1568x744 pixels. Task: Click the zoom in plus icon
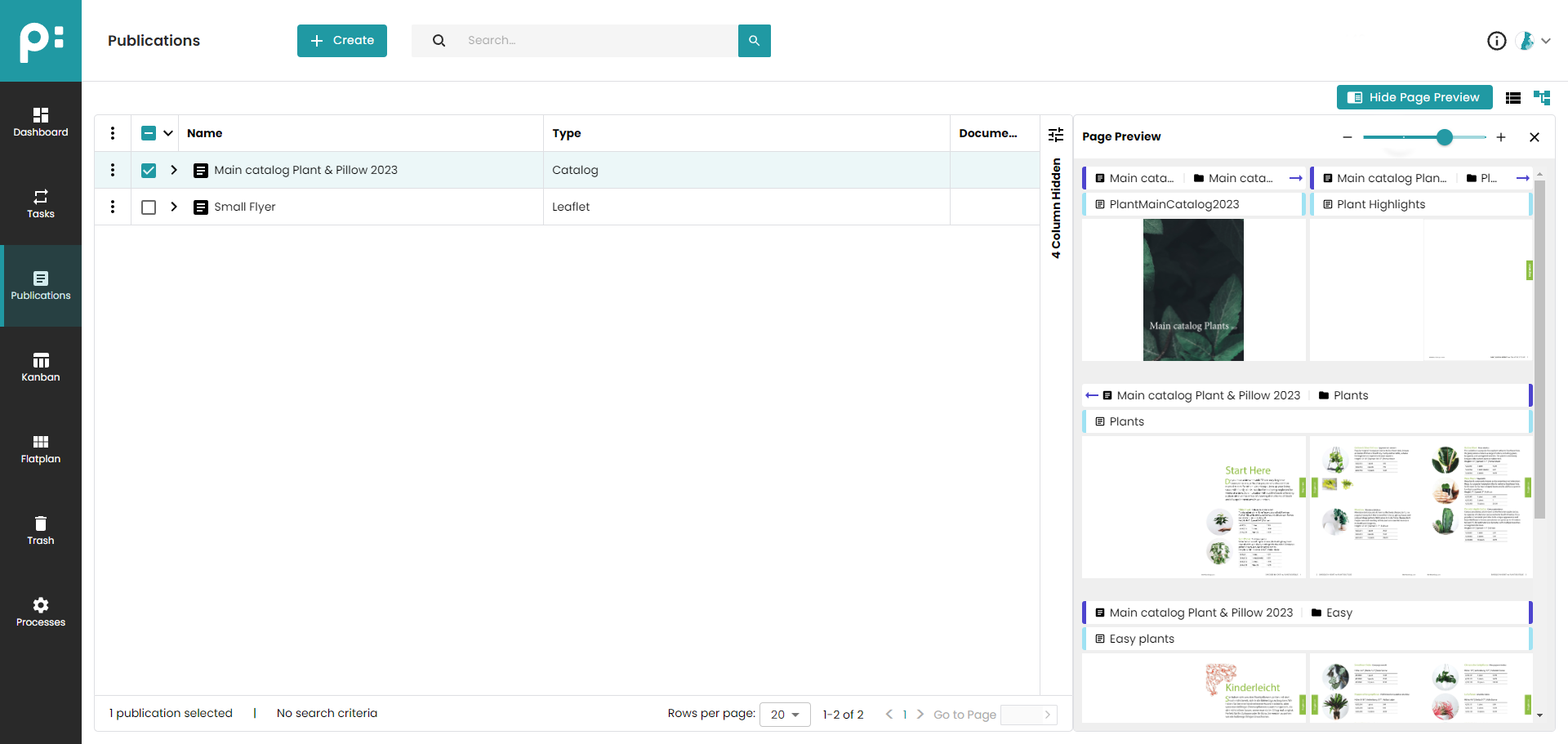click(x=1501, y=137)
